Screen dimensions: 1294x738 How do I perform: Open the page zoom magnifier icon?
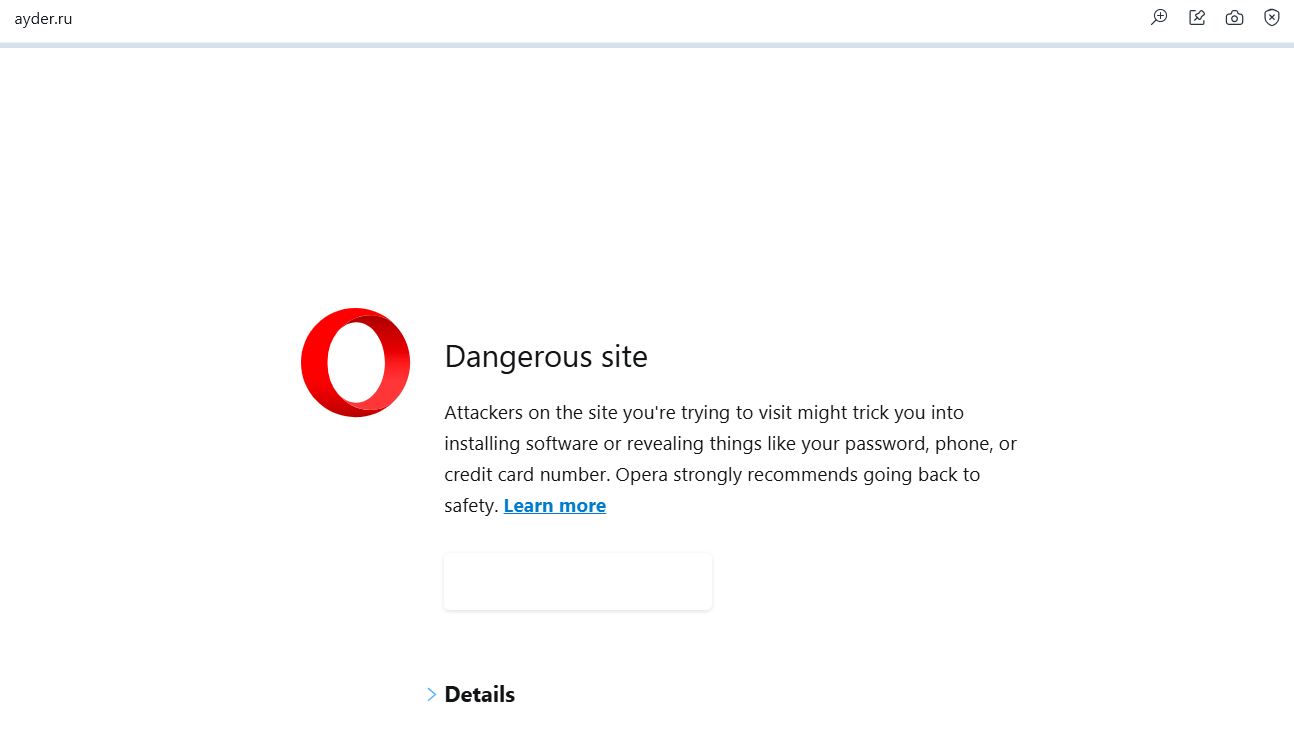click(1159, 17)
